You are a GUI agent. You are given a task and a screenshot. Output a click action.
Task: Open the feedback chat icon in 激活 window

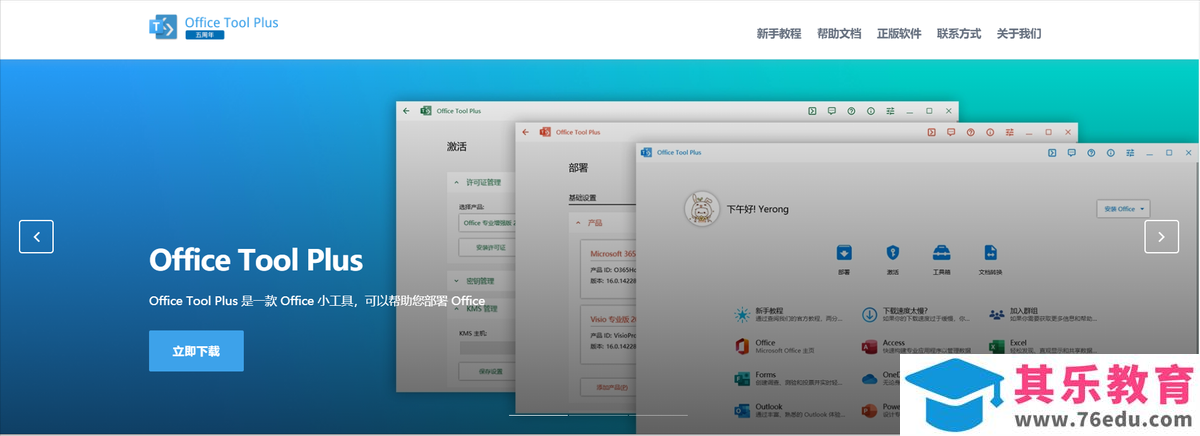(x=832, y=111)
